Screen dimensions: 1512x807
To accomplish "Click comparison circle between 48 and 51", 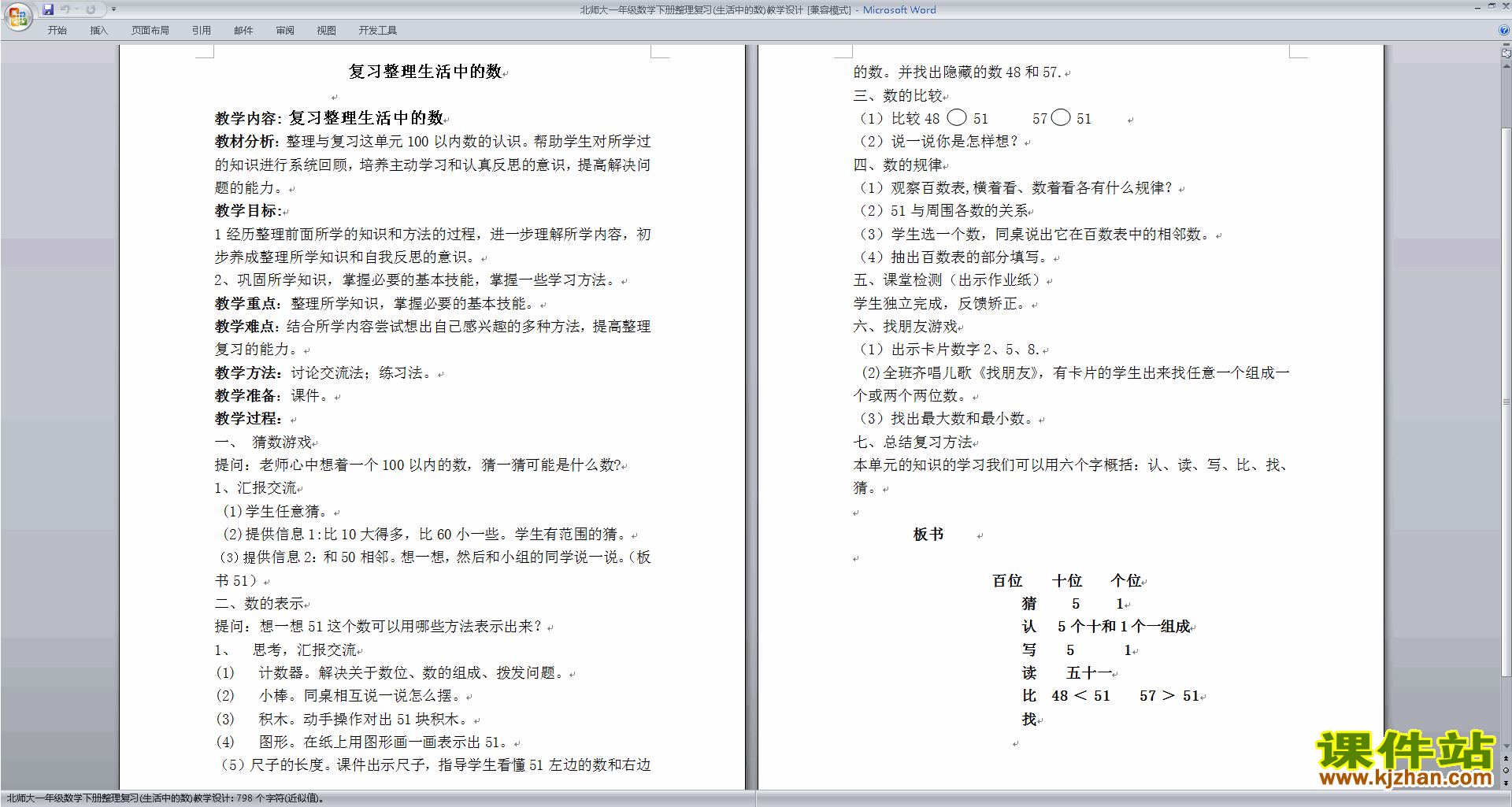I will click(x=956, y=118).
